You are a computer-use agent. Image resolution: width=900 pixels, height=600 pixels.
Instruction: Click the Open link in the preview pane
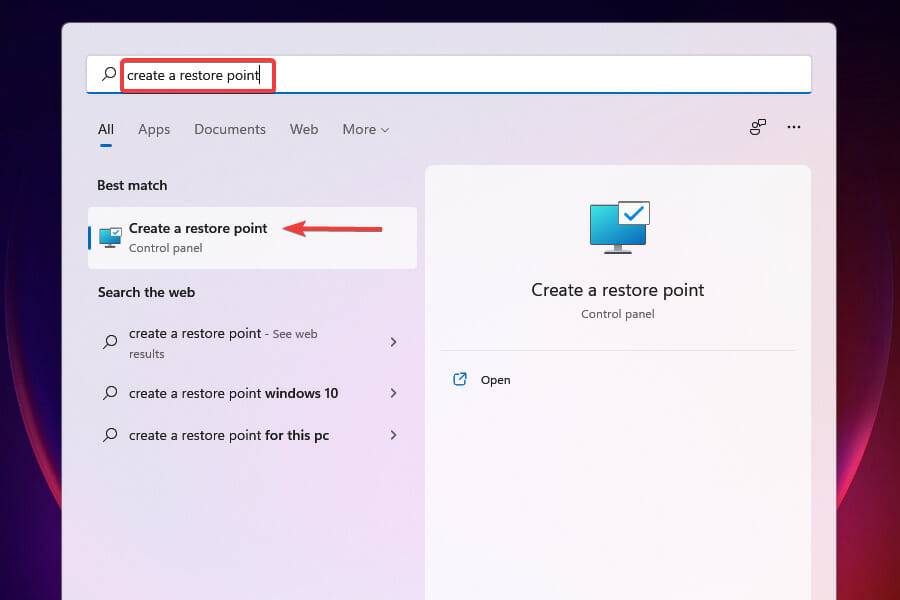497,379
